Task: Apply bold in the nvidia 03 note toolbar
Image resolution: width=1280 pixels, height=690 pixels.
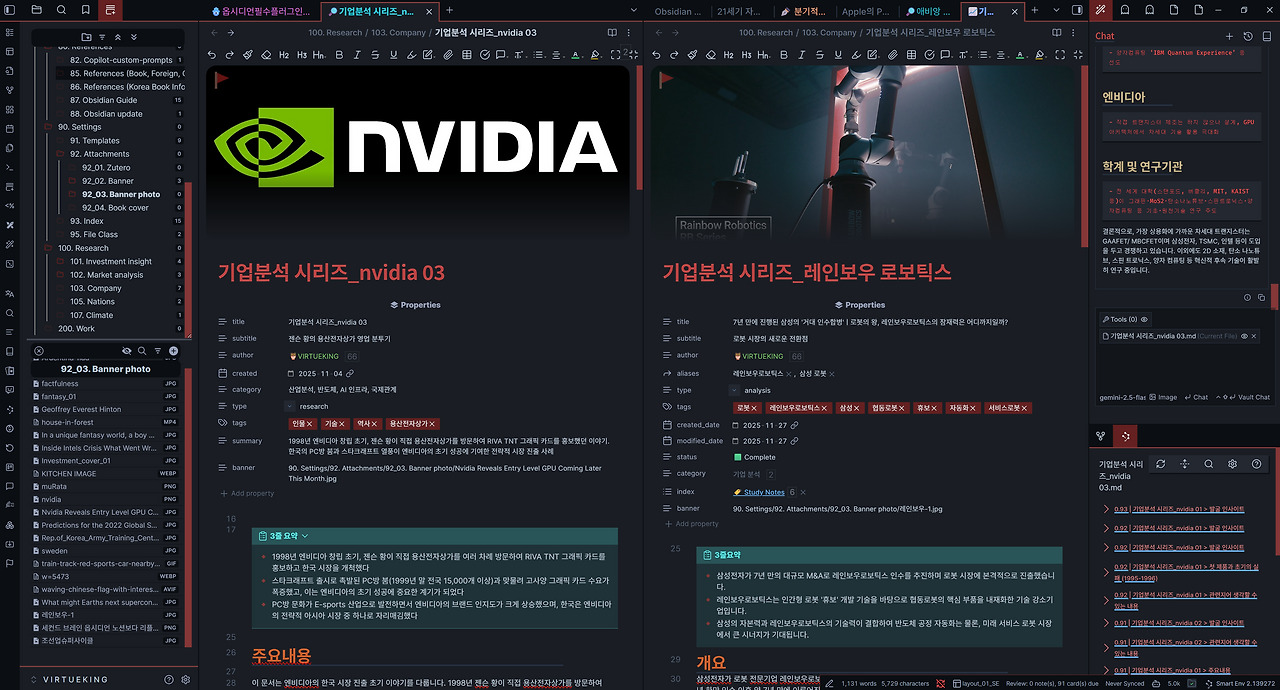Action: tap(339, 54)
